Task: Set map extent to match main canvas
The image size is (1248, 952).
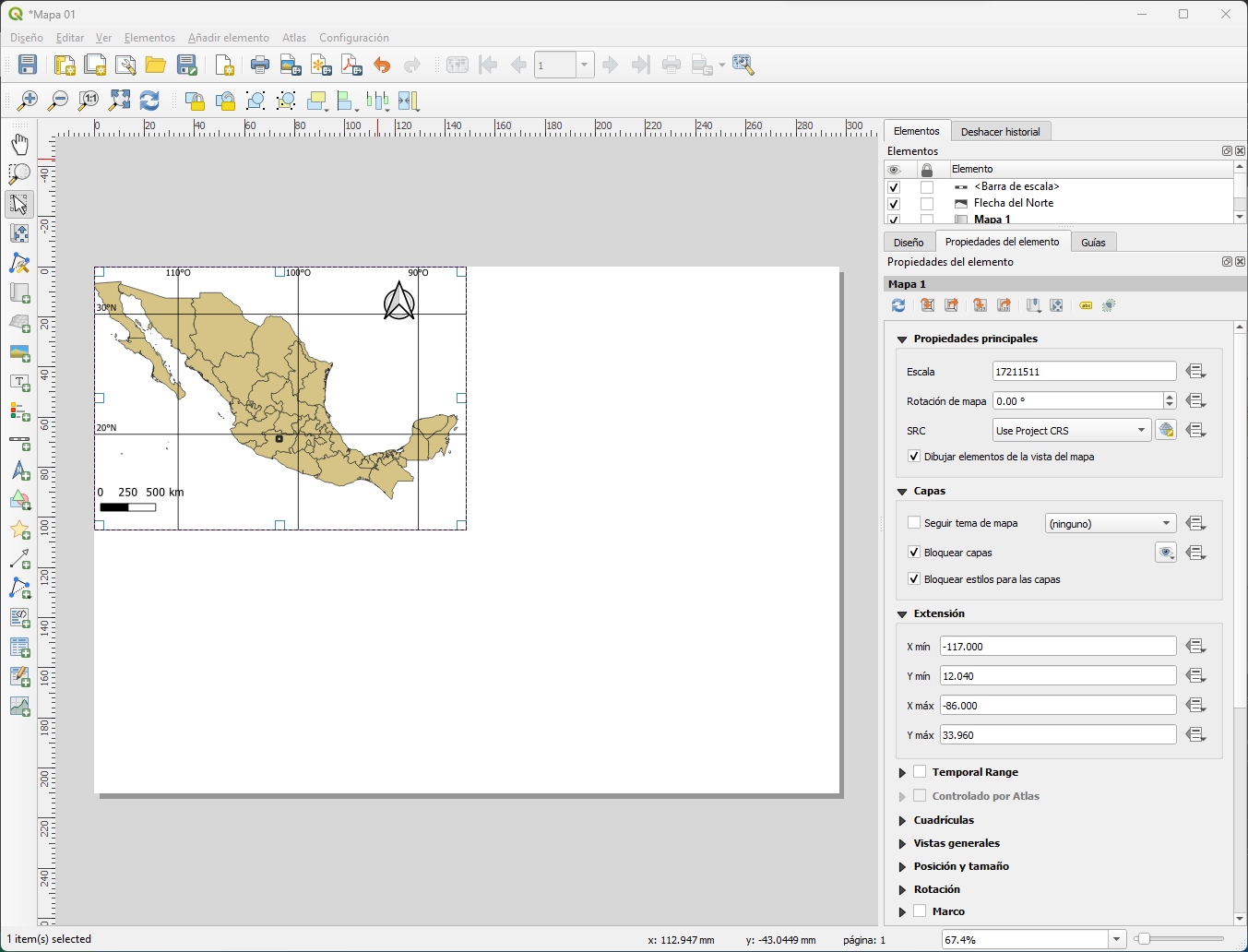Action: click(928, 305)
